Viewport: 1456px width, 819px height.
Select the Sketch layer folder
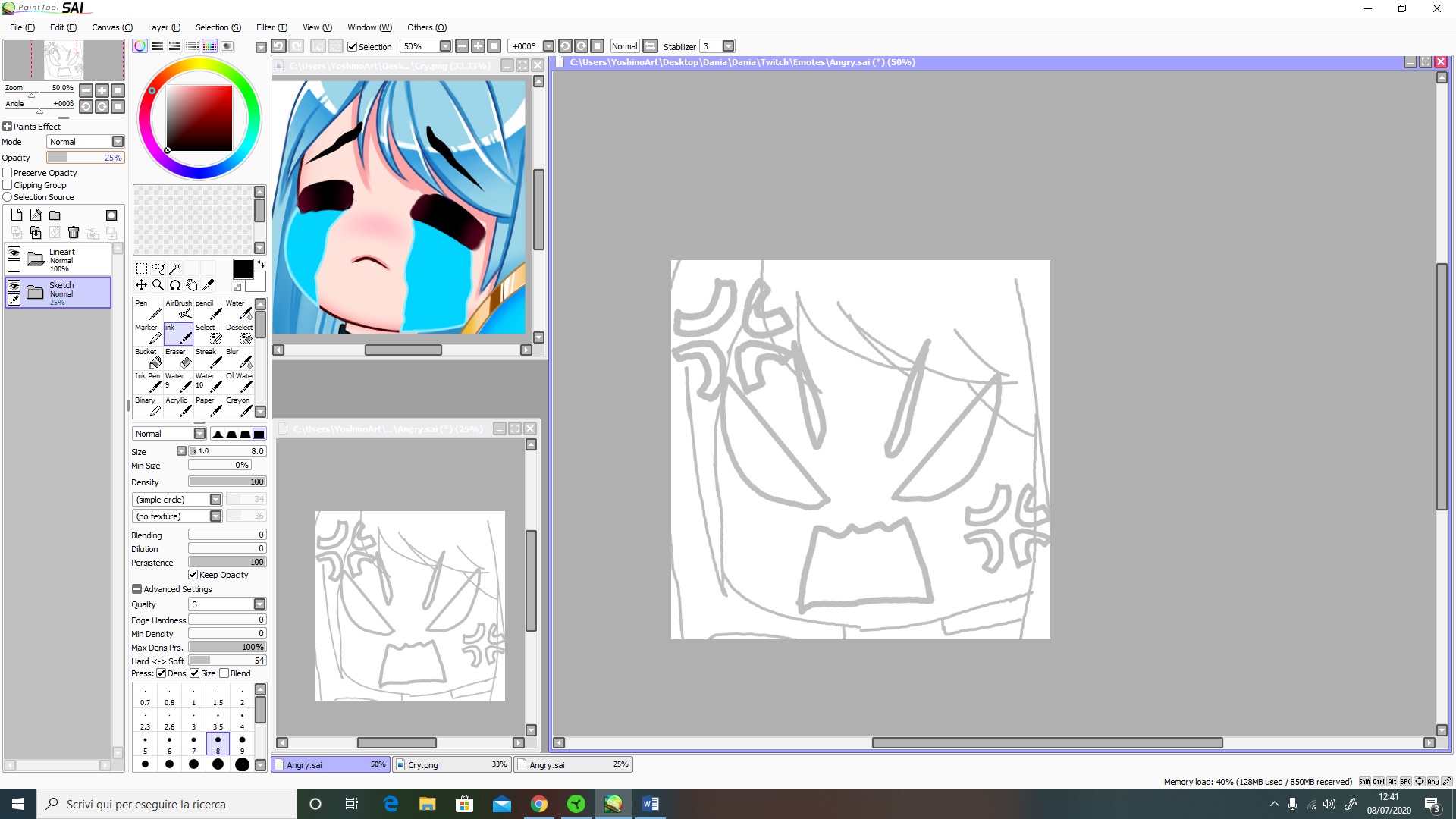(x=58, y=293)
